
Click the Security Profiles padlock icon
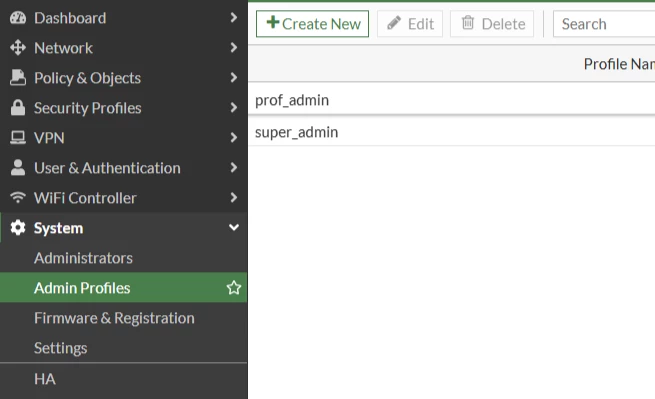[x=18, y=108]
